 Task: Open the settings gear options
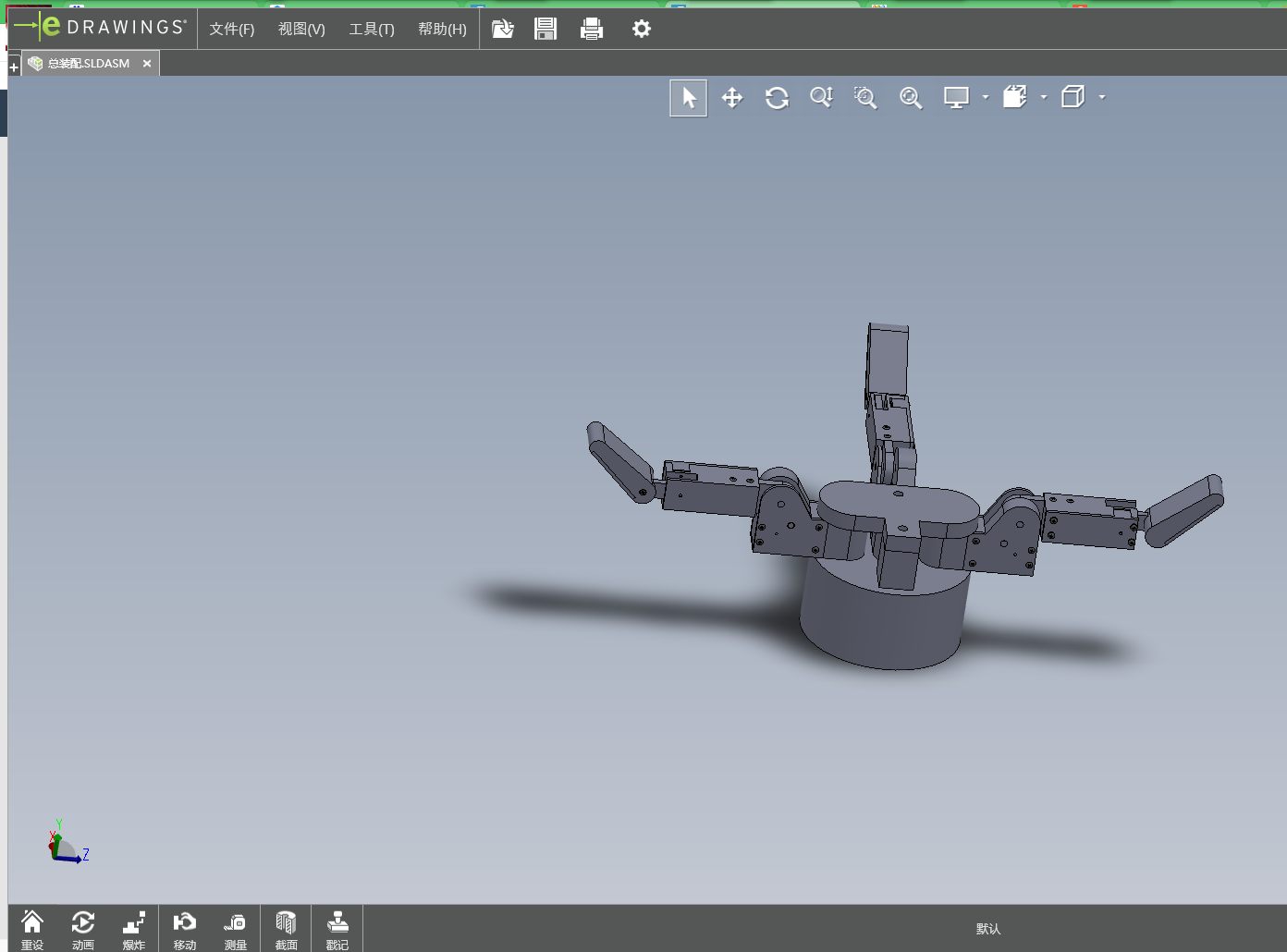(x=641, y=30)
